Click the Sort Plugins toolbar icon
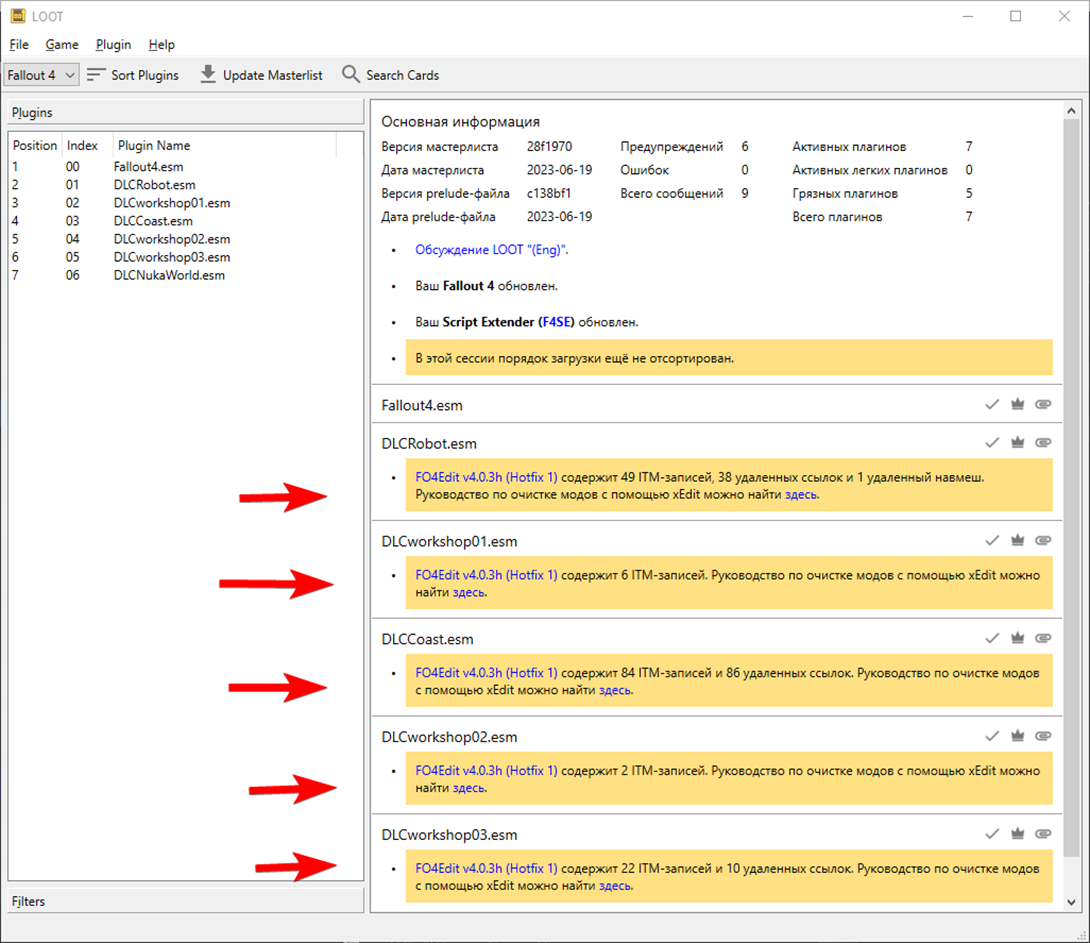 coord(96,74)
